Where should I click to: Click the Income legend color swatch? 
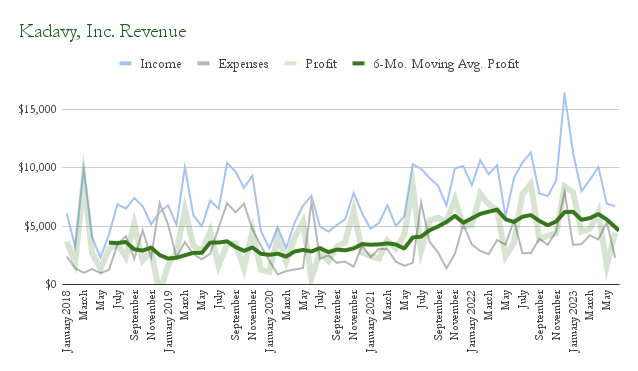126,63
